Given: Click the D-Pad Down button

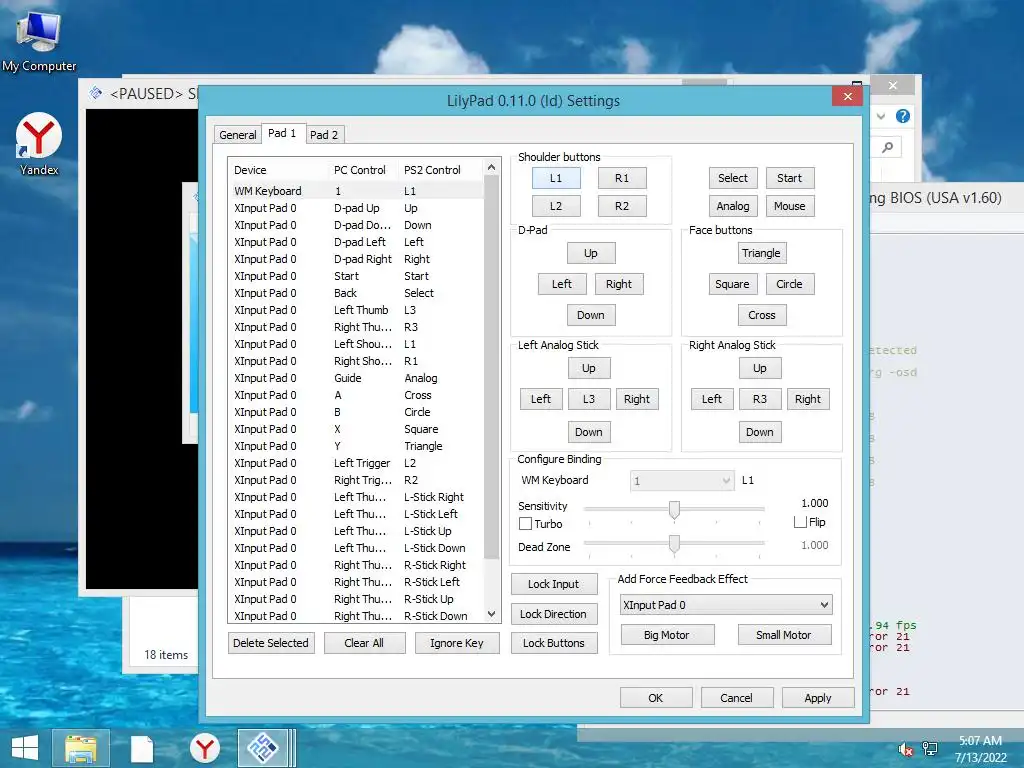Looking at the screenshot, I should (591, 315).
